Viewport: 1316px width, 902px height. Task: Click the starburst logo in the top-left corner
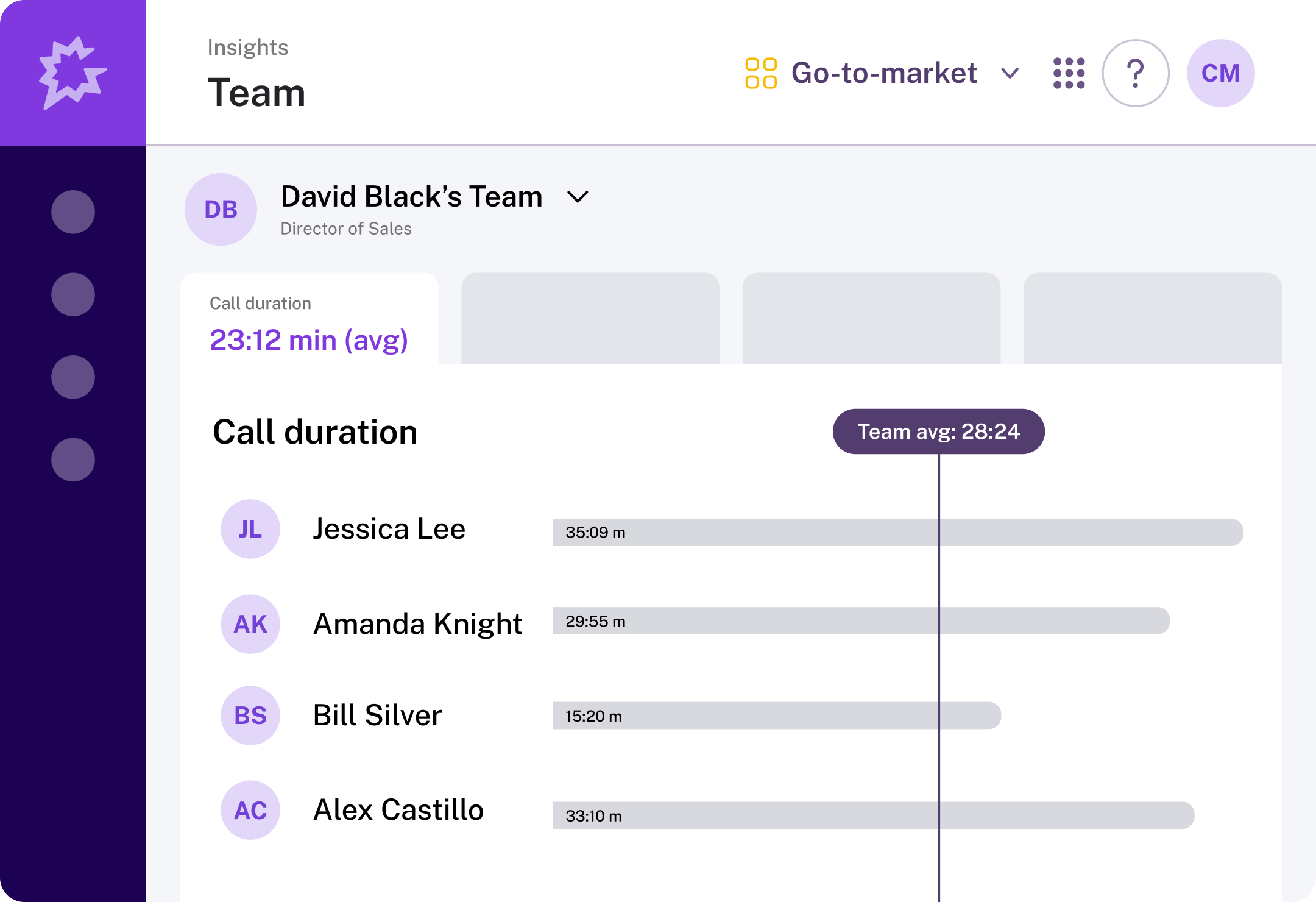[x=73, y=72]
